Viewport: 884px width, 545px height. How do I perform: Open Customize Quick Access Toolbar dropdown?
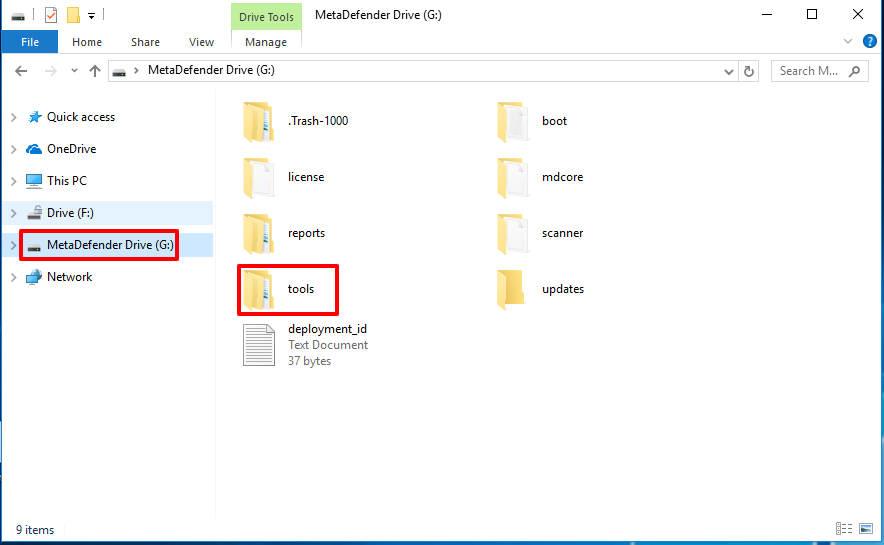91,16
